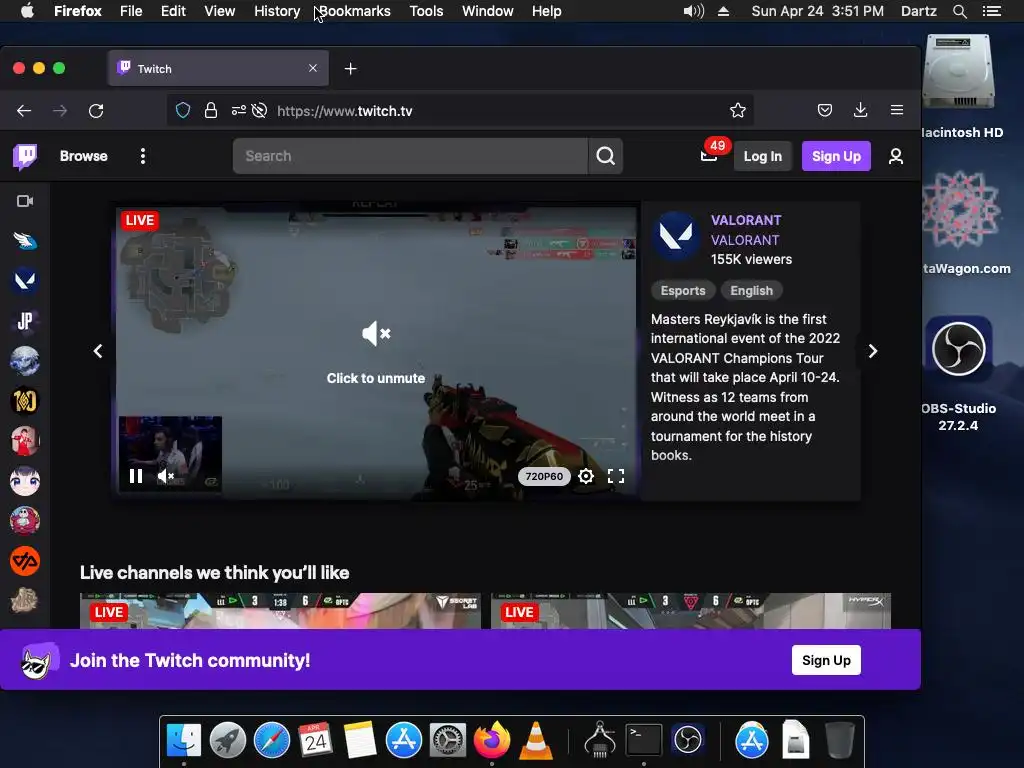Open the VALORANT channel avatar in sidebar
Image resolution: width=1024 pixels, height=768 pixels.
click(x=25, y=281)
